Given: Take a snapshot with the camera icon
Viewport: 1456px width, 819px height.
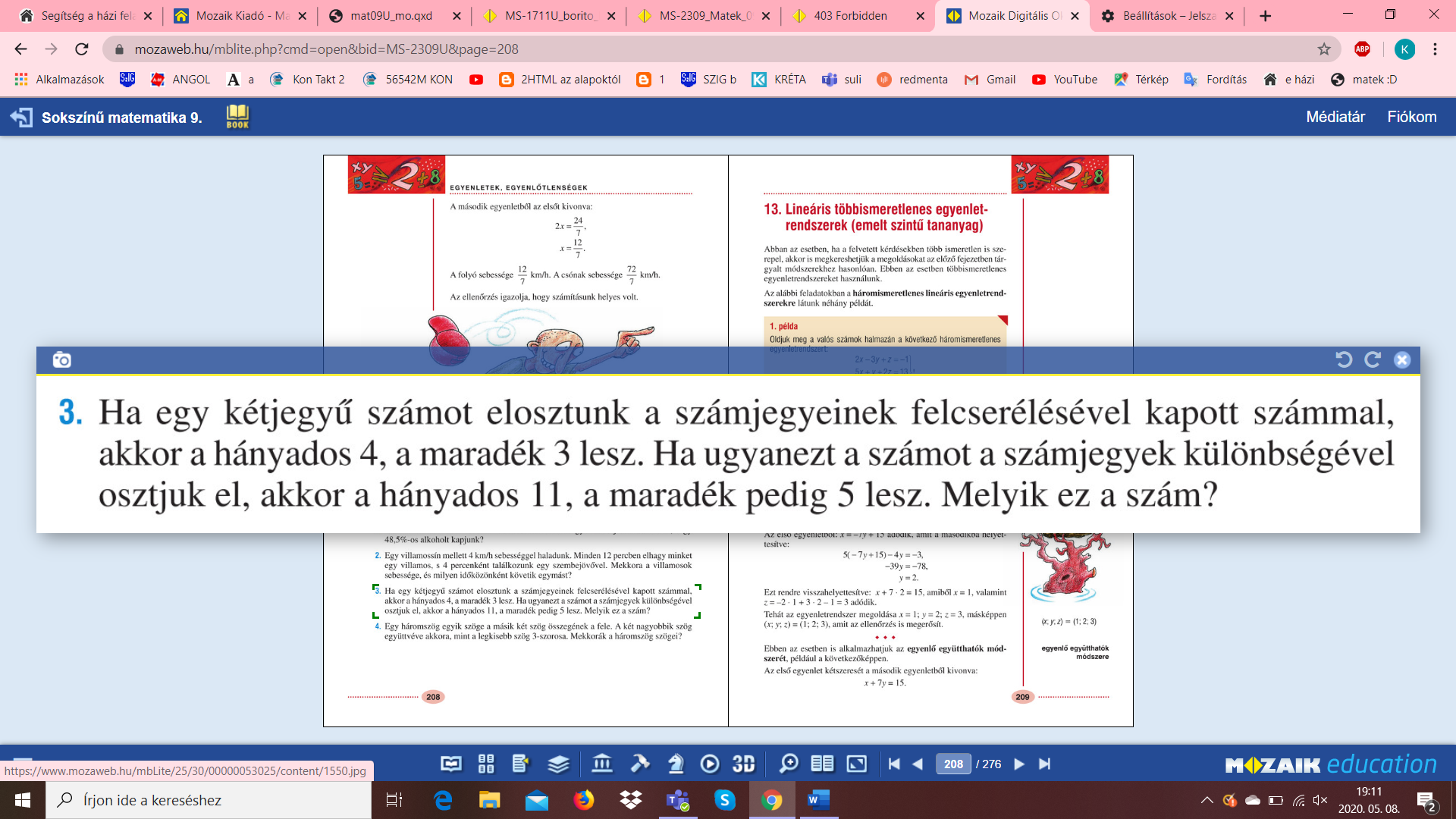Looking at the screenshot, I should coord(62,360).
